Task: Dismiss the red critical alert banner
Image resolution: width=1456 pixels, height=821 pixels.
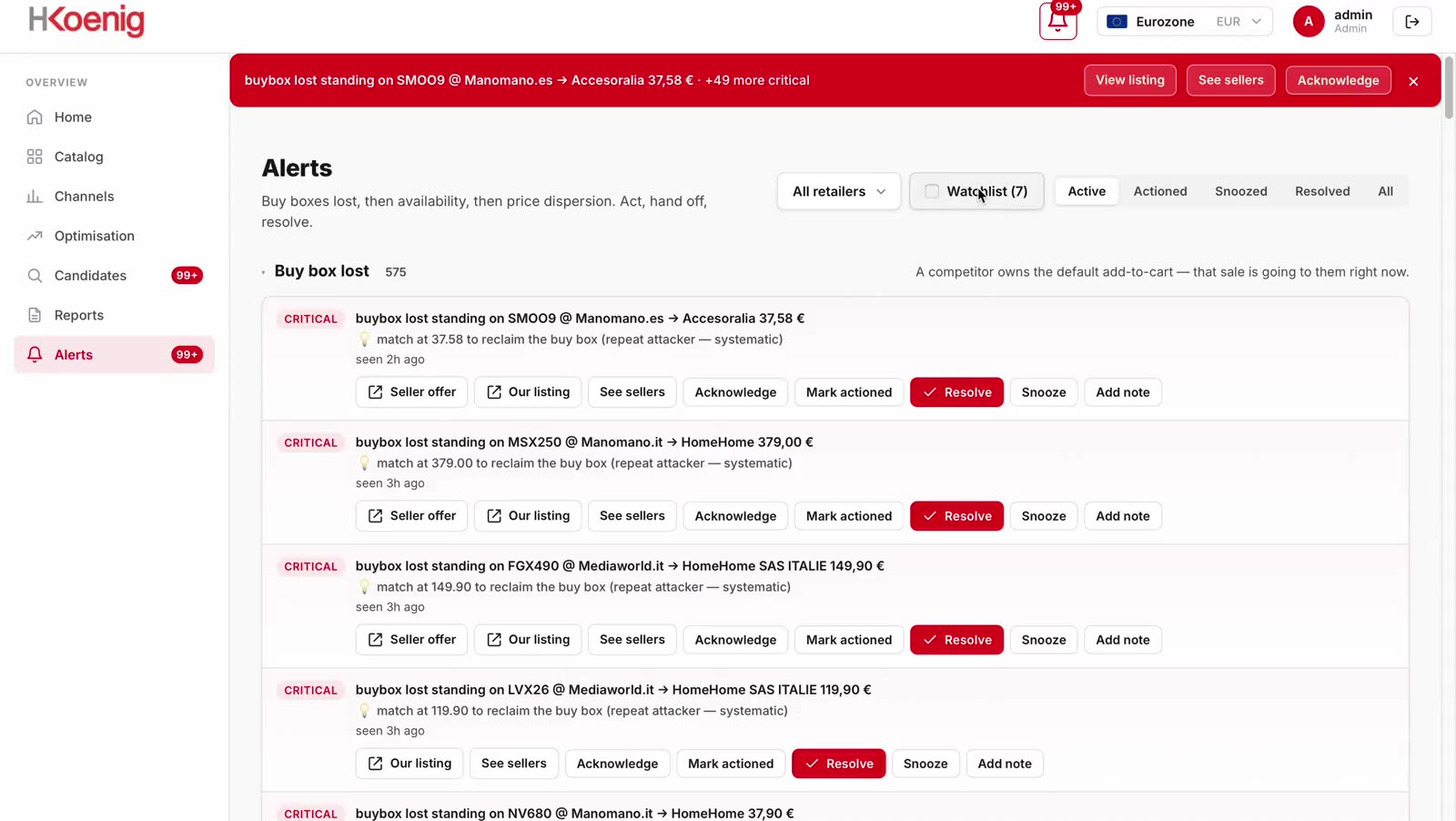Action: 1413,81
